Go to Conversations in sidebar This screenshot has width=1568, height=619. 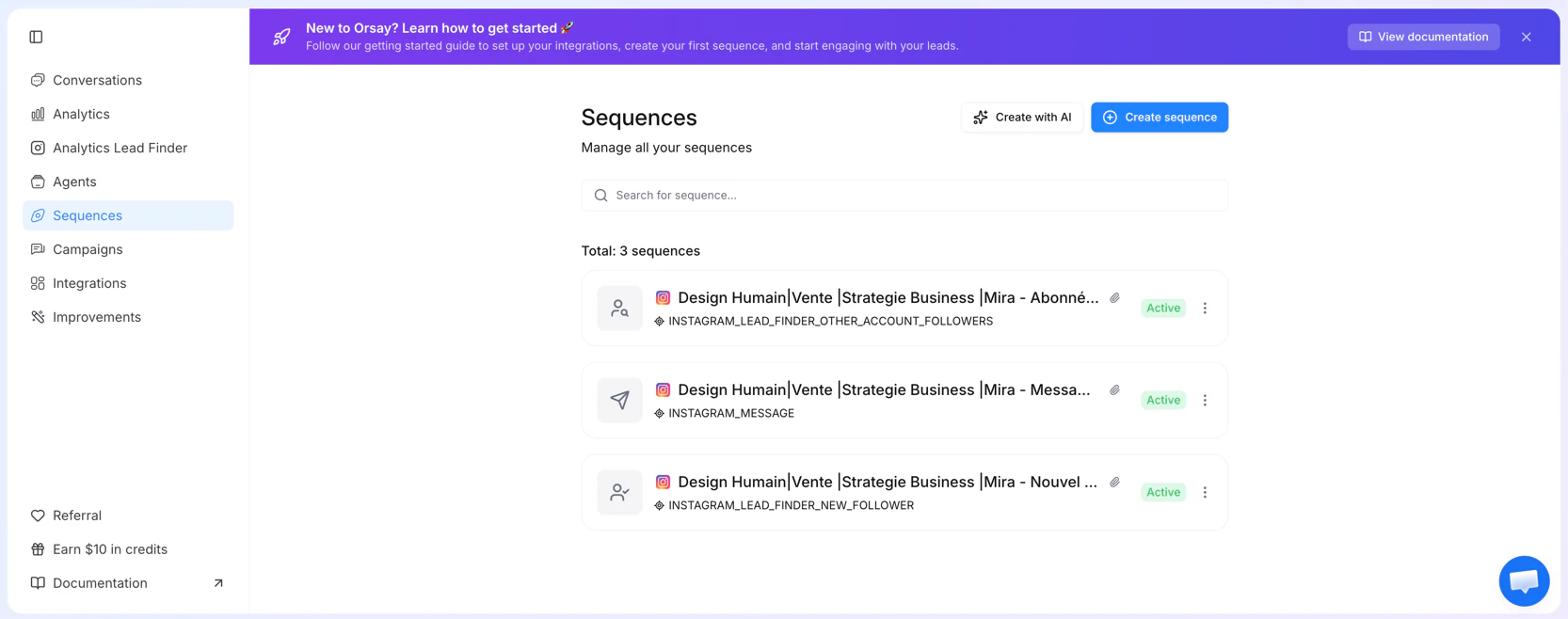coord(97,80)
